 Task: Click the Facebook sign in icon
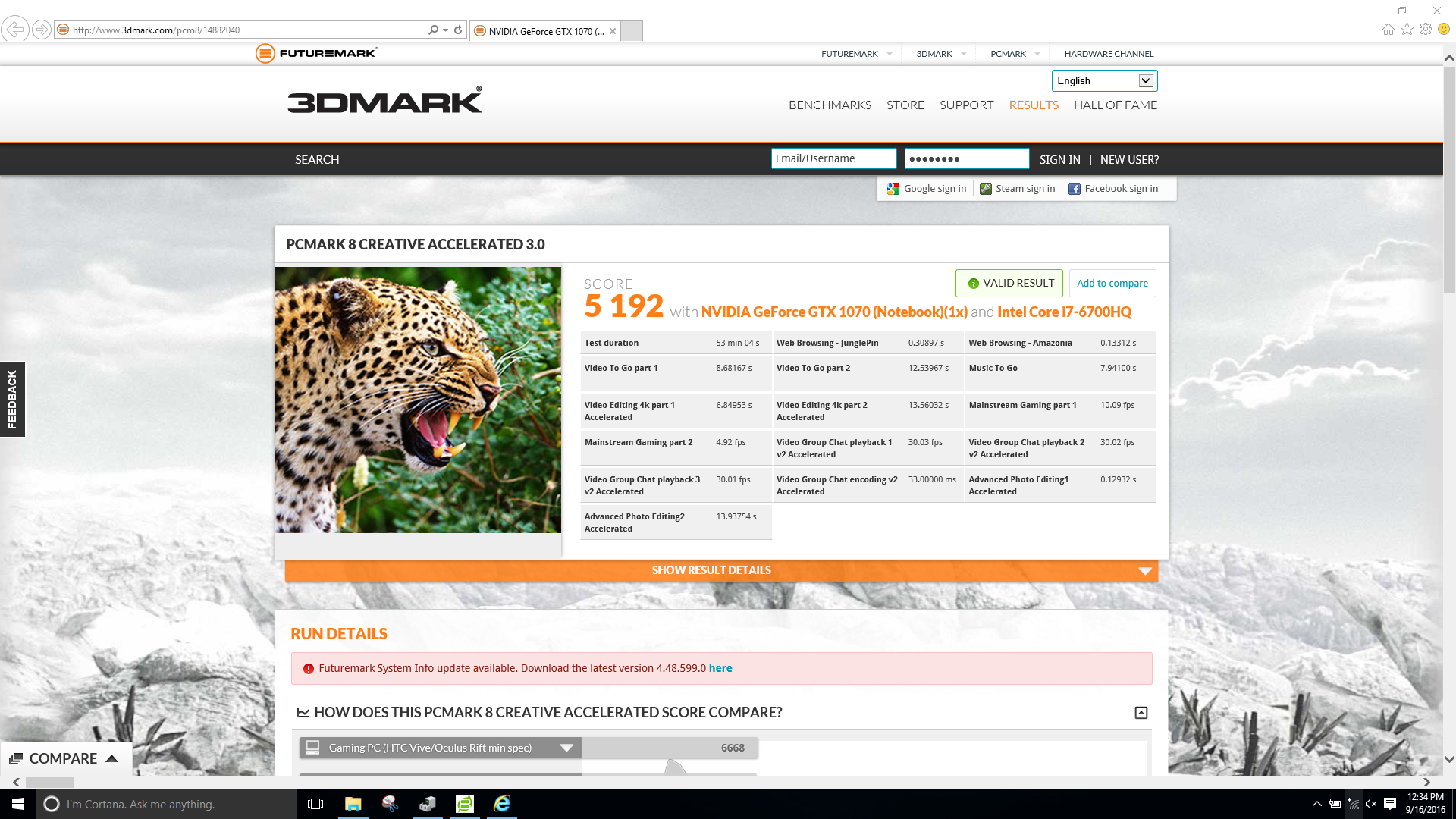[x=1074, y=189]
